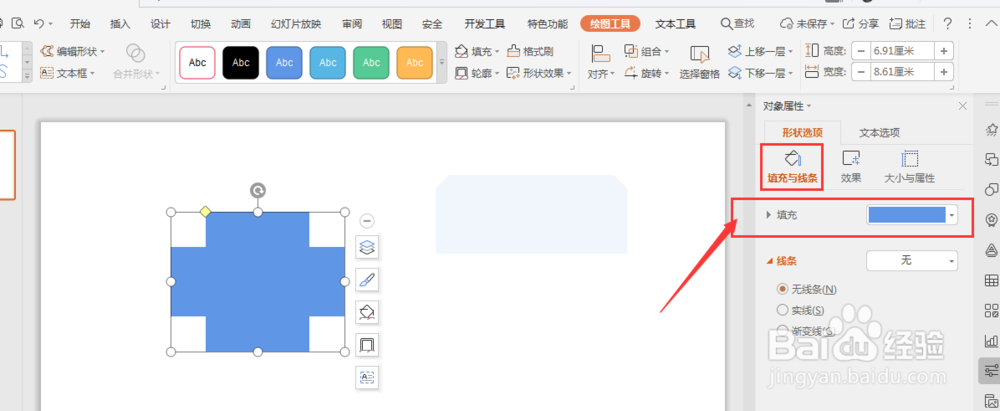Click the brush style floating button
1000x411 pixels.
pos(367,280)
